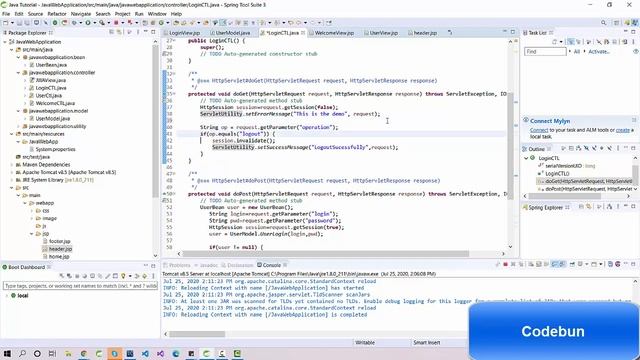The height and width of the screenshot is (360, 640).
Task: Select LoginCTL.java in Package Explorer
Action: coord(51,88)
